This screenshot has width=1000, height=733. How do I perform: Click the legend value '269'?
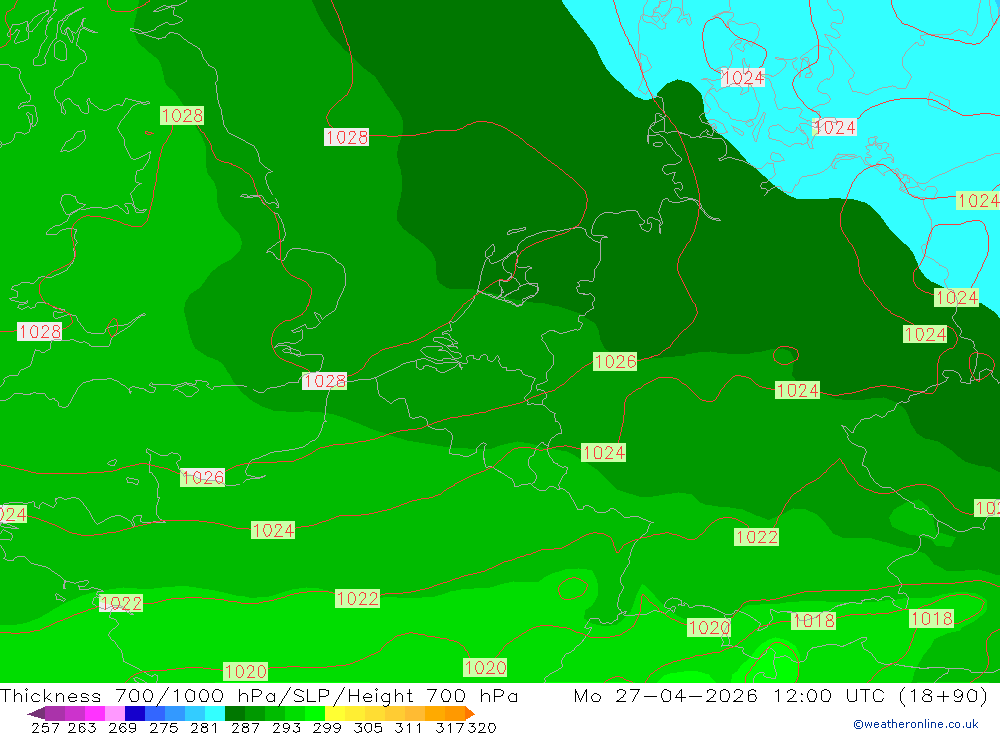tap(122, 727)
